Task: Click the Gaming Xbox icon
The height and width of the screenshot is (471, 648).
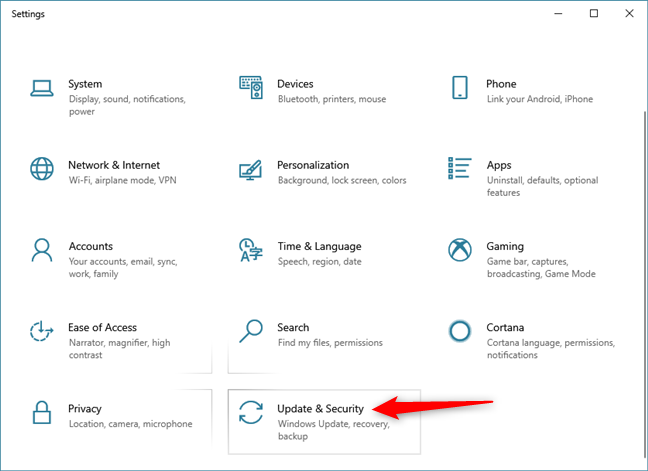Action: (x=459, y=249)
